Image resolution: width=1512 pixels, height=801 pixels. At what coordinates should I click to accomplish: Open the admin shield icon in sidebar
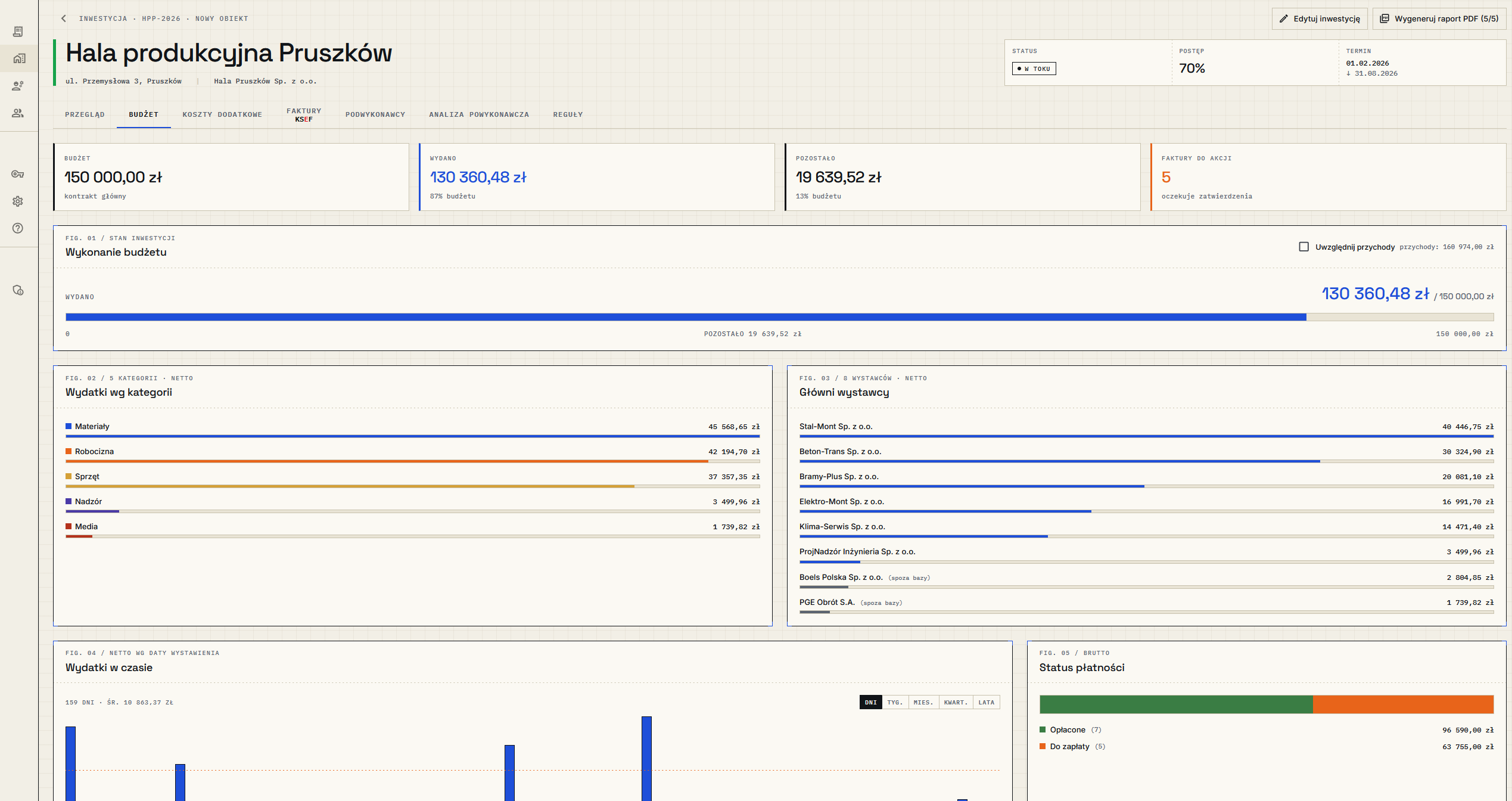18,290
